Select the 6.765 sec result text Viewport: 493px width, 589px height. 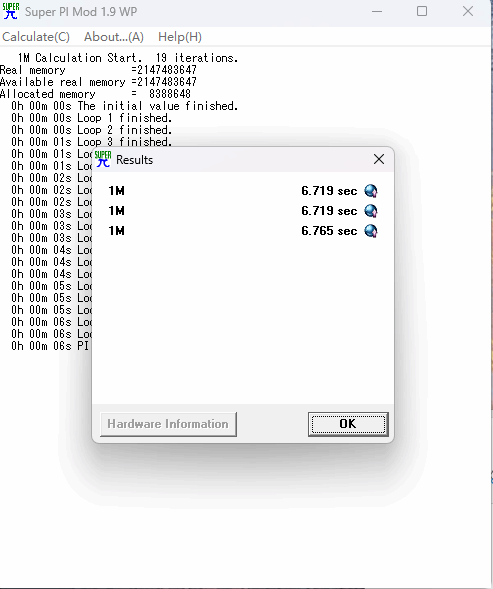pyautogui.click(x=329, y=231)
